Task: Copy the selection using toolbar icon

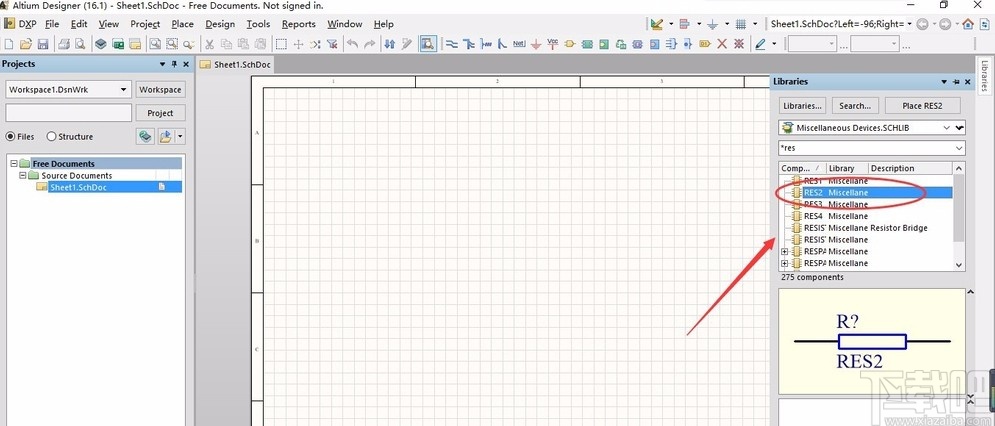Action: click(x=226, y=44)
